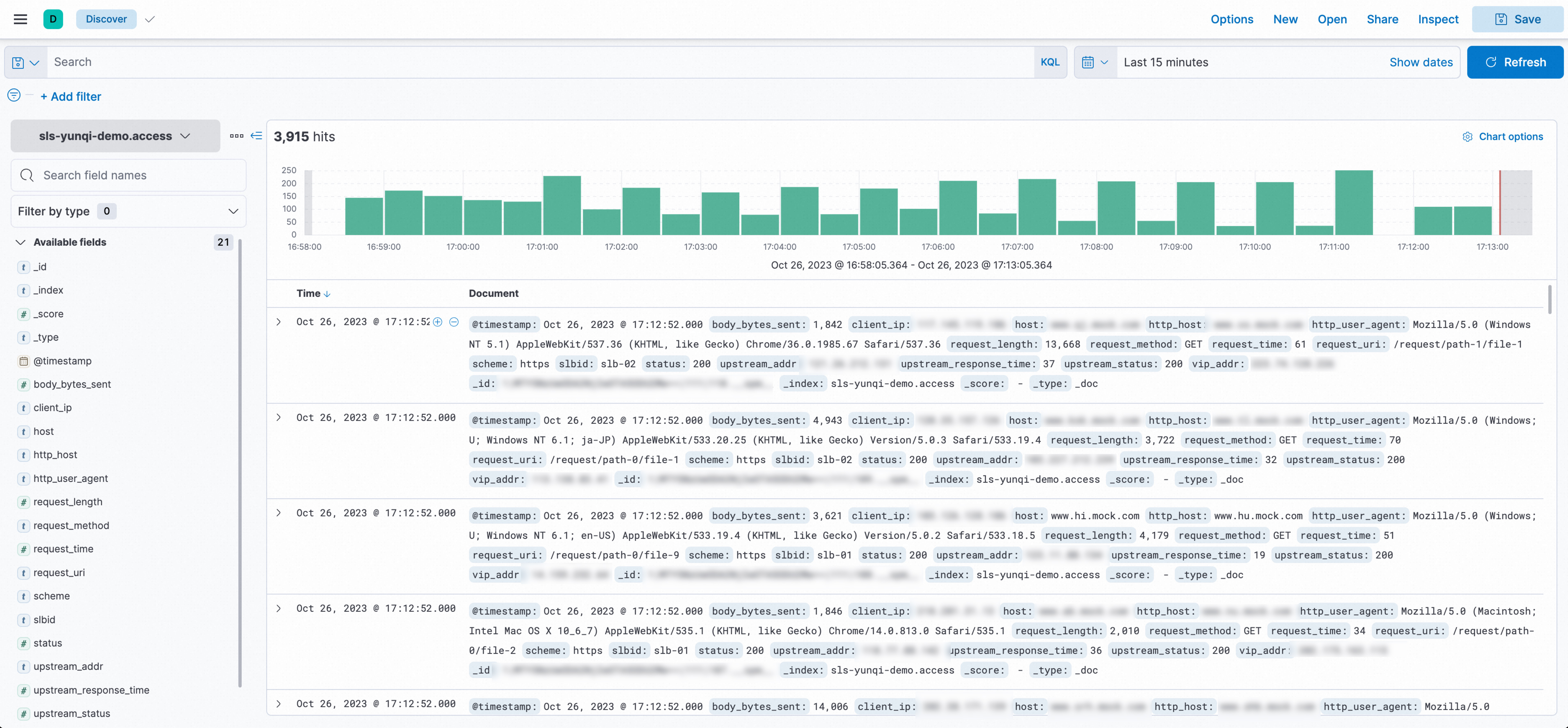Open the hamburger navigation menu
Viewport: 1568px width, 728px height.
tap(20, 19)
